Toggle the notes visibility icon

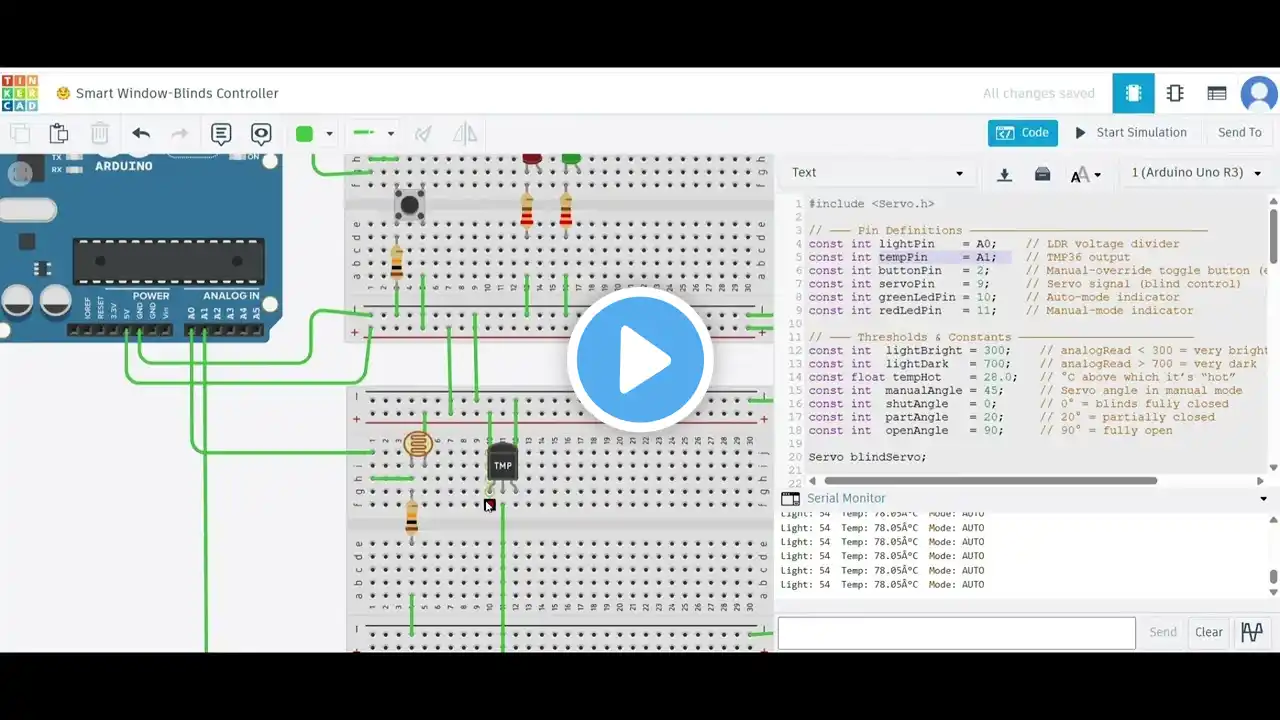click(x=261, y=133)
